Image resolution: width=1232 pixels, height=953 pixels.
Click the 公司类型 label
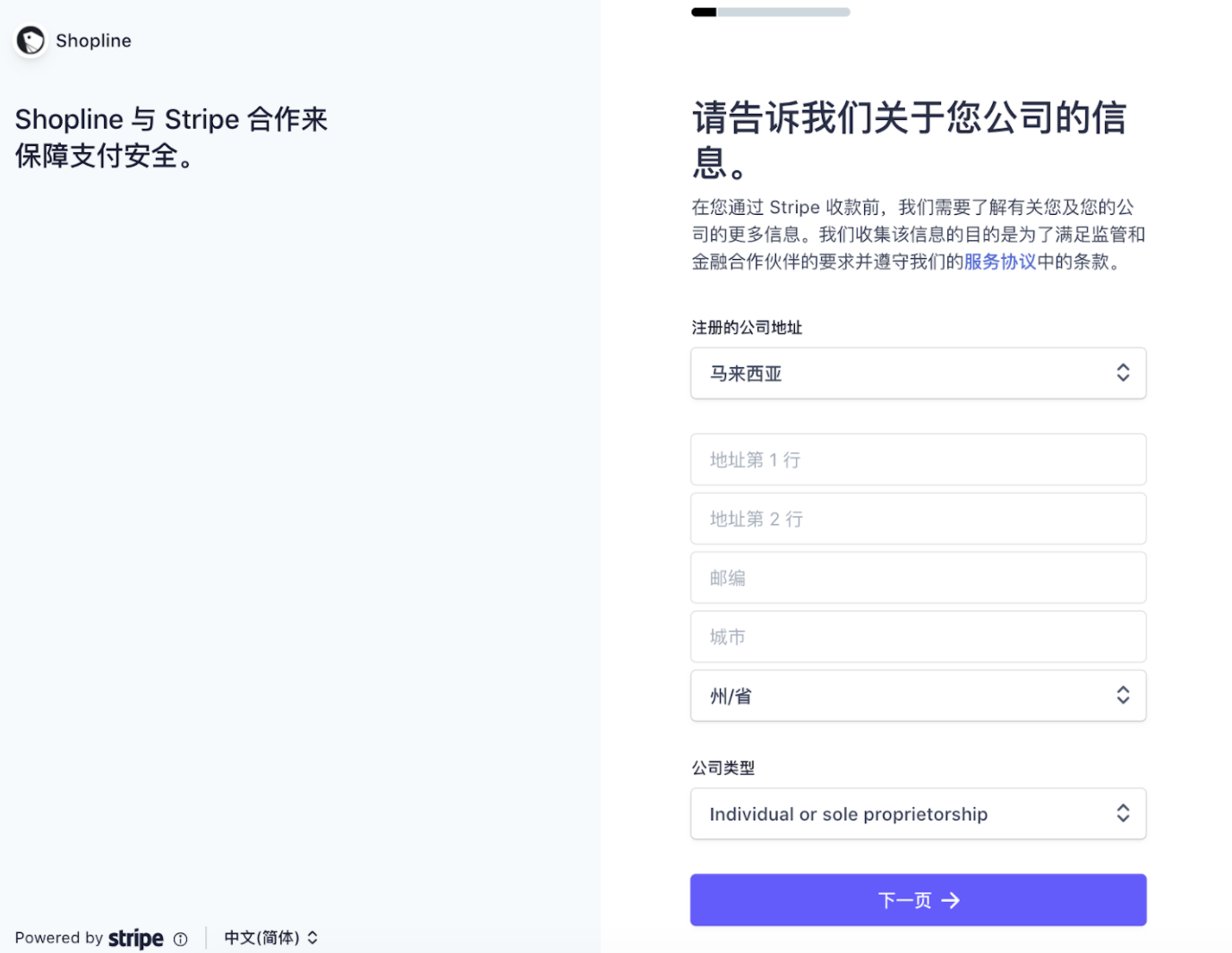[723, 768]
